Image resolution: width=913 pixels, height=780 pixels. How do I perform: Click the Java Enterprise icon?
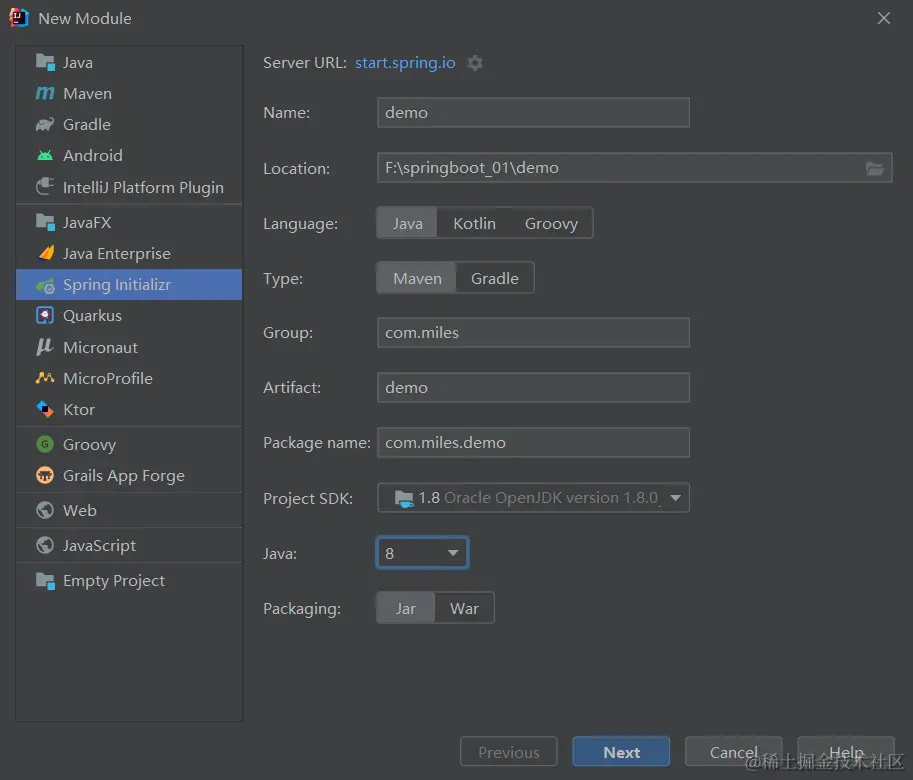coord(46,253)
